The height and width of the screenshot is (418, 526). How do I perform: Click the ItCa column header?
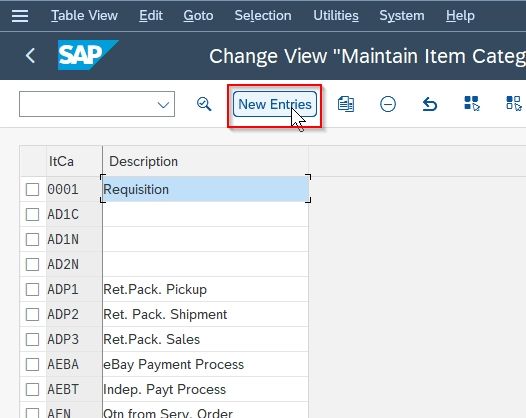tap(74, 161)
